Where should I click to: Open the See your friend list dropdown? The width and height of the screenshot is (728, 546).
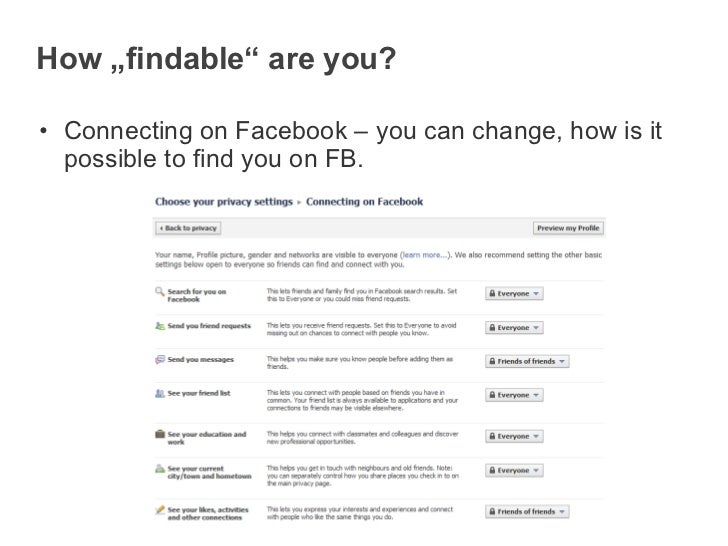tap(514, 395)
